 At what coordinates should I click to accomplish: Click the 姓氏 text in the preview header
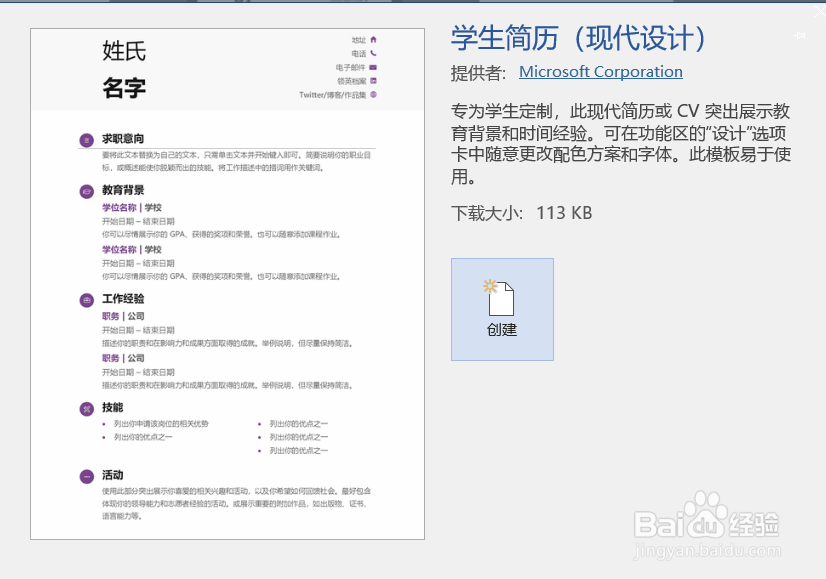pos(124,51)
